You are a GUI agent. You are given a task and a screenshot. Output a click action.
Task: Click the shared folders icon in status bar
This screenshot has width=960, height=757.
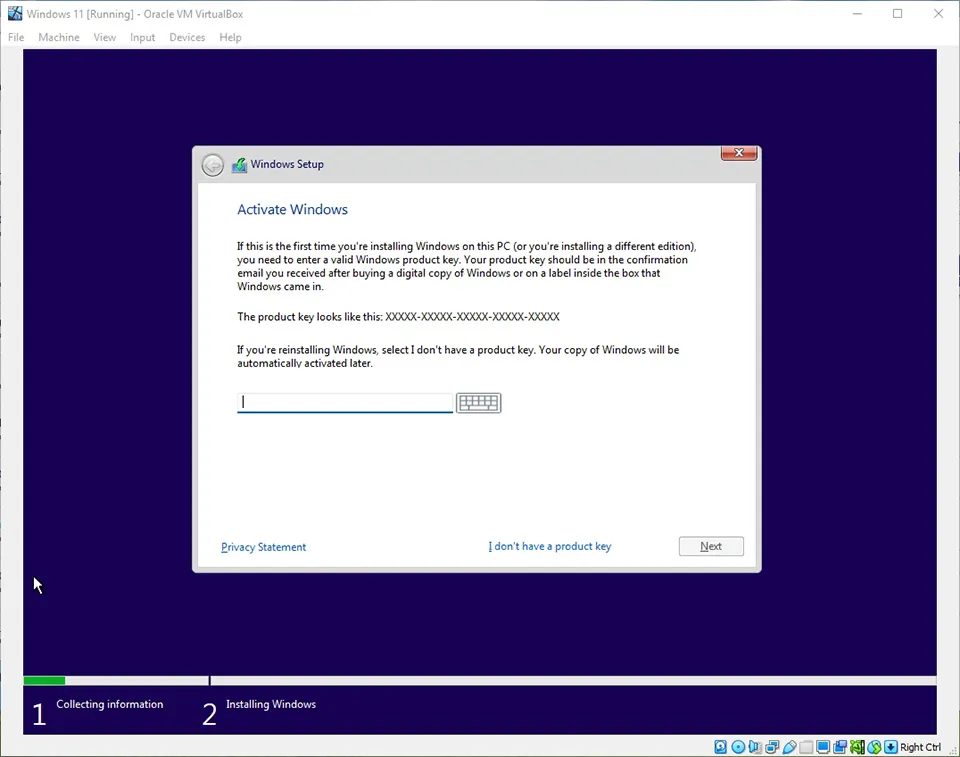tap(806, 747)
